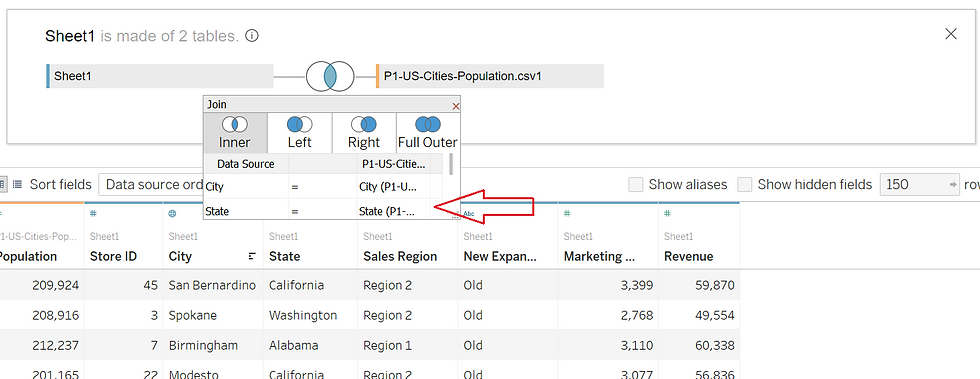Select the Sheet1 table in join canvas
980x379 pixels.
(x=160, y=76)
